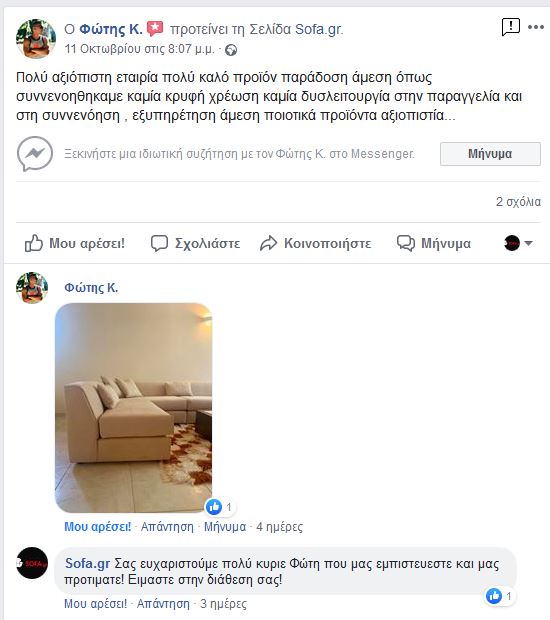Click the thumbs-up reaction on sofa photo
This screenshot has height=620, width=550.
point(214,507)
